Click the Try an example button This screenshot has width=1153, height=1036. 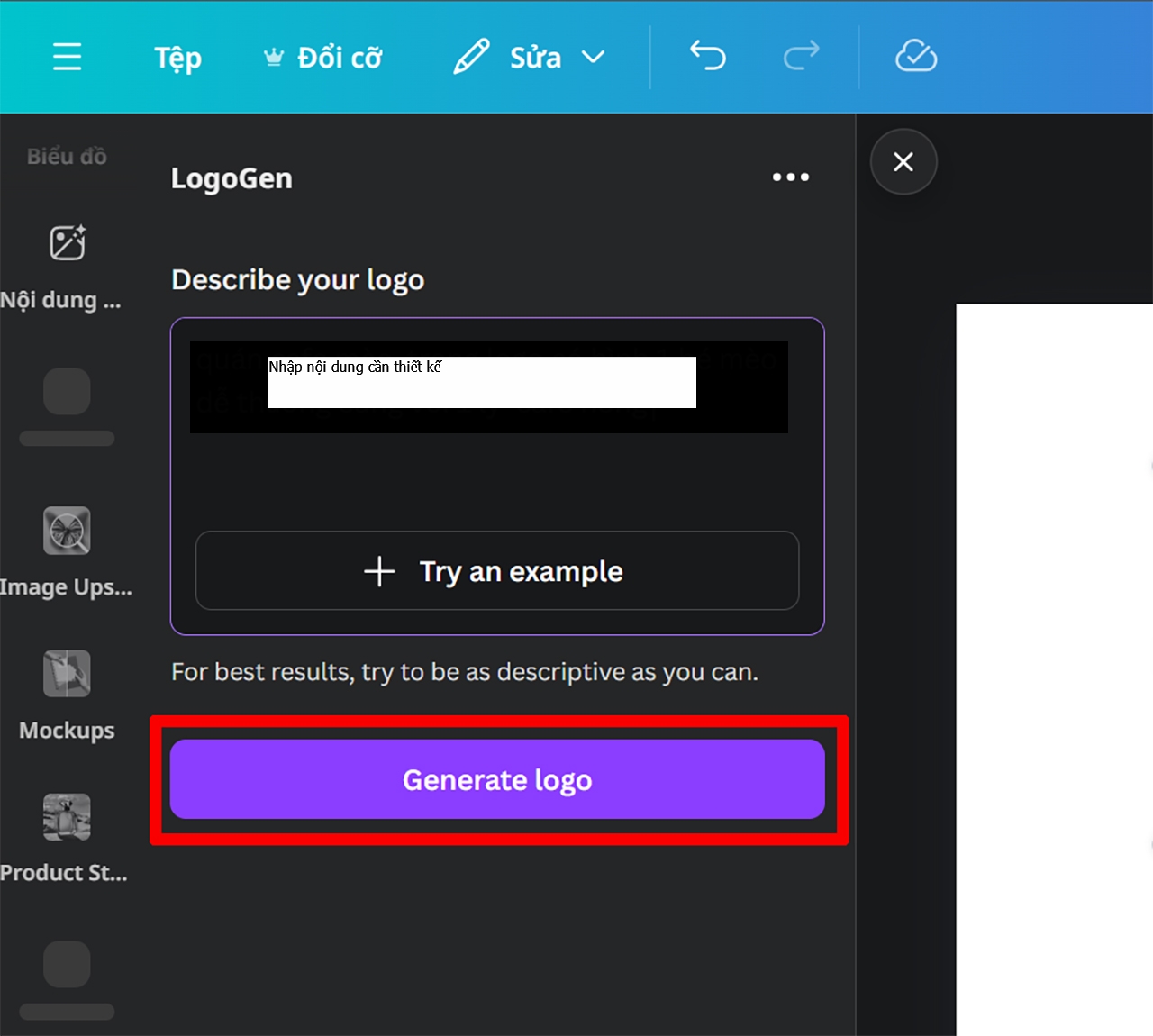click(x=497, y=571)
